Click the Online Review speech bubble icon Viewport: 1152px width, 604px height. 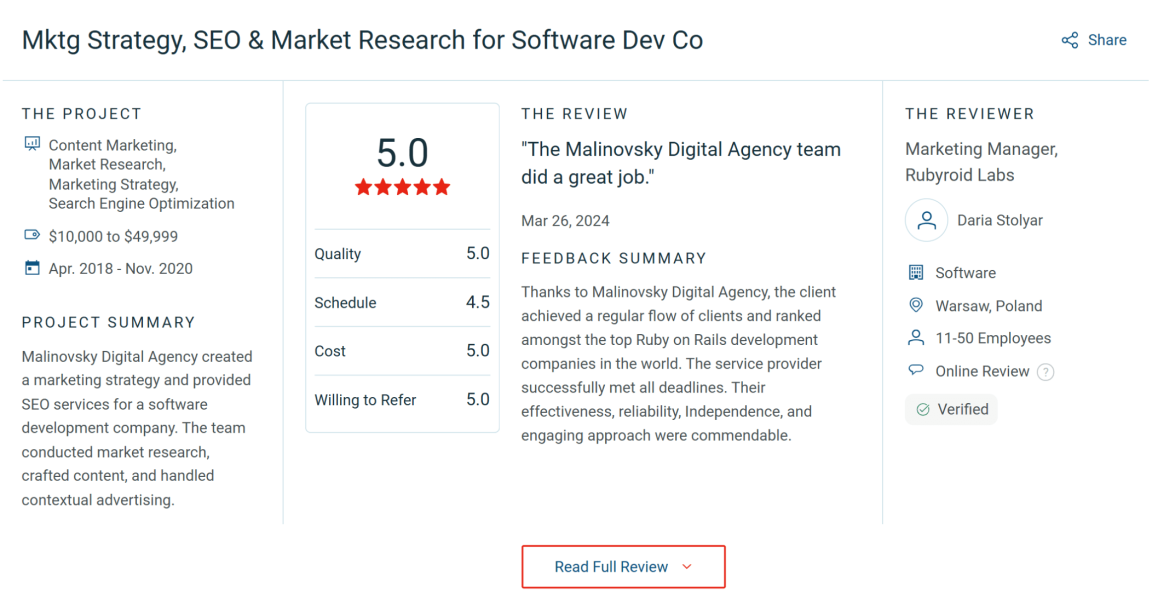tap(915, 371)
